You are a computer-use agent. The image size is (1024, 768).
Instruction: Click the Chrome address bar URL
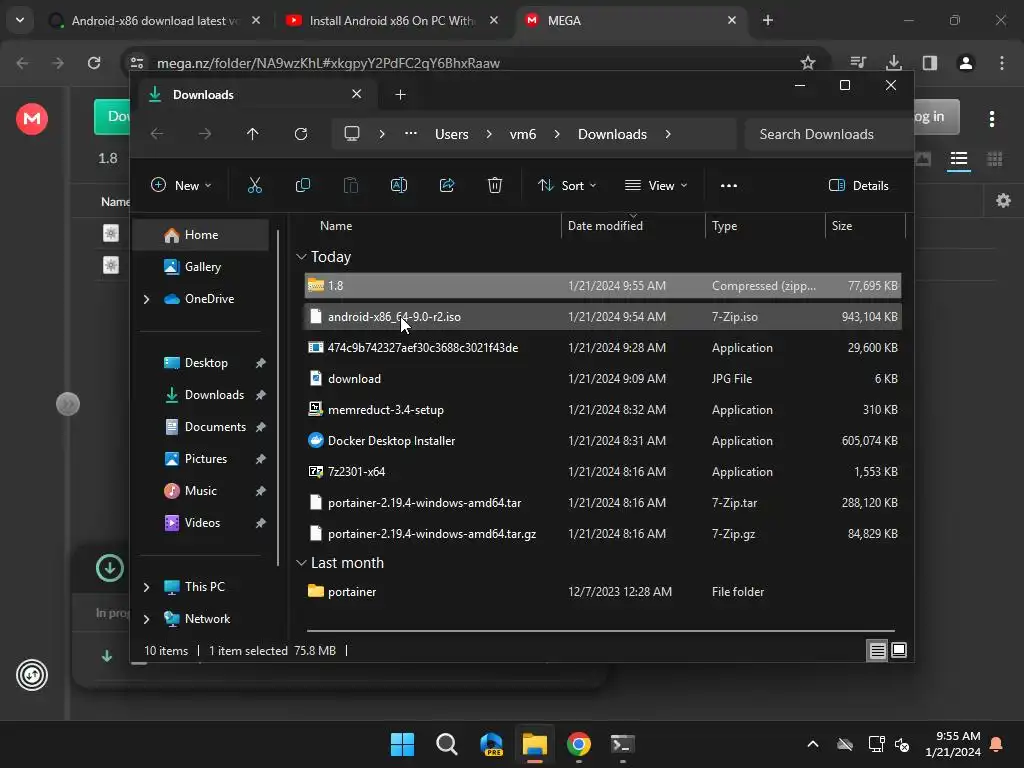tap(328, 63)
